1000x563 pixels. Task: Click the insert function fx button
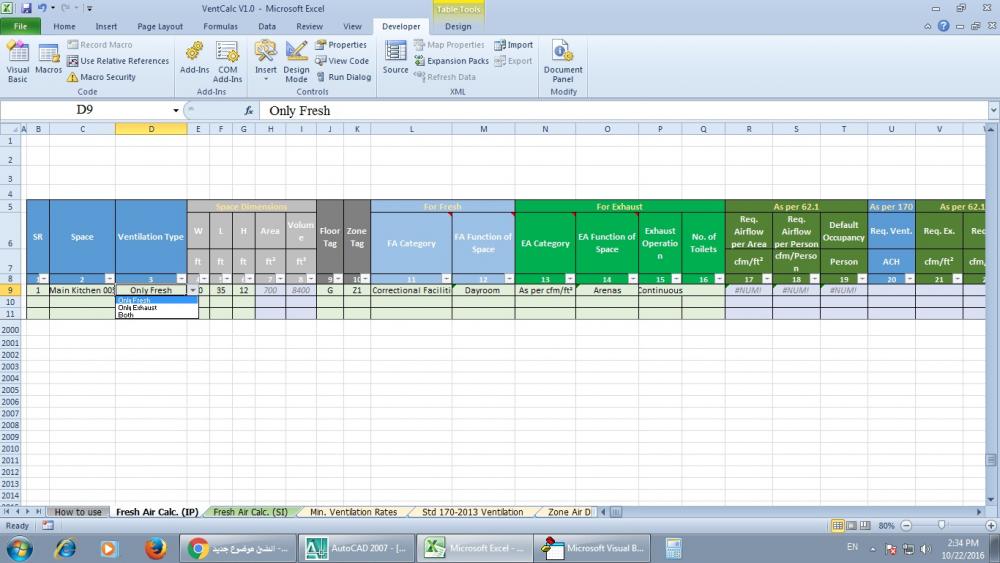pyautogui.click(x=249, y=110)
